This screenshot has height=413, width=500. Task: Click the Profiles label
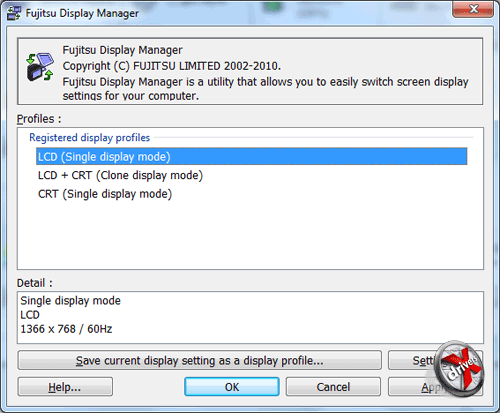click(x=39, y=119)
